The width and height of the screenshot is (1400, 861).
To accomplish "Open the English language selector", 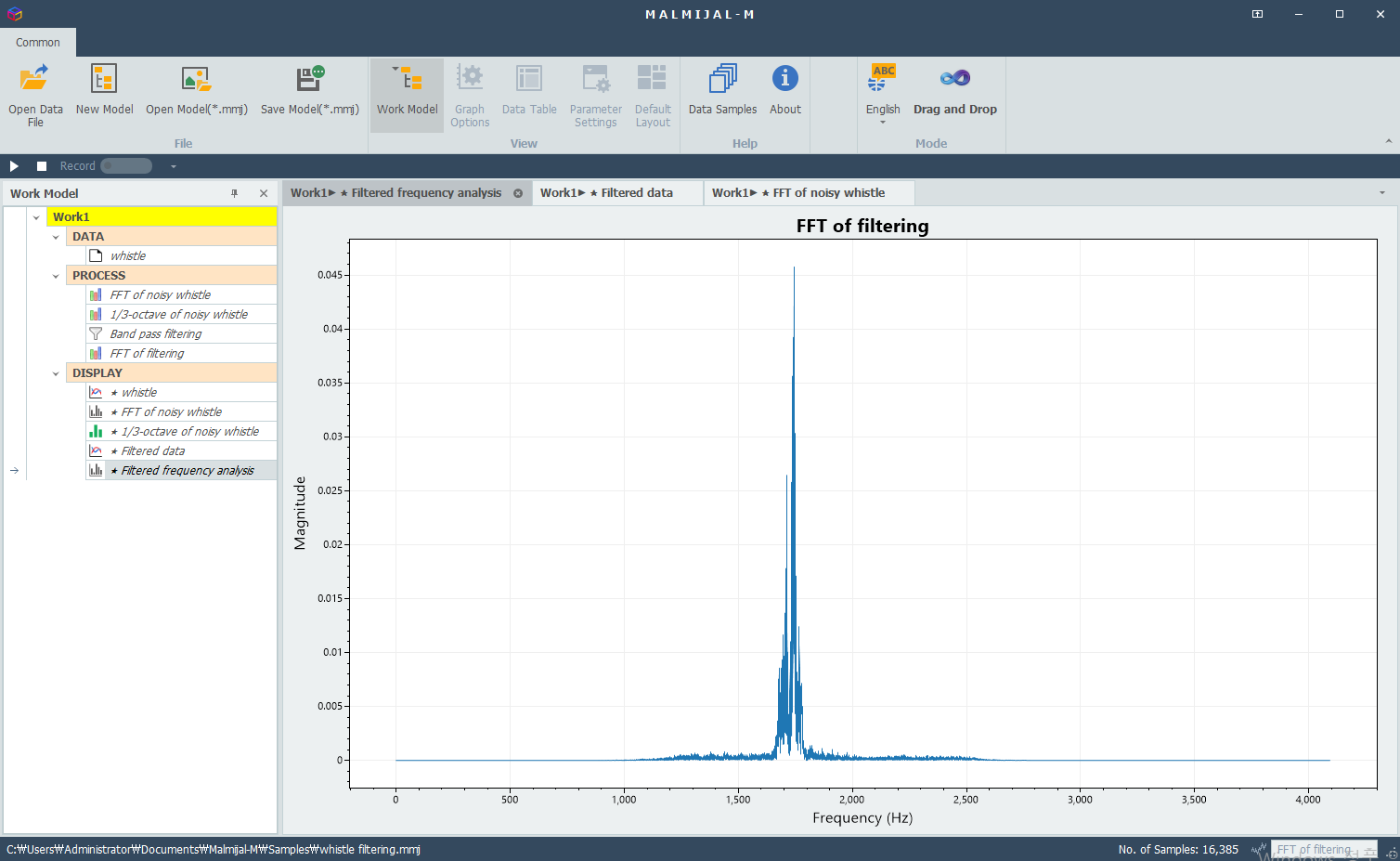I will tap(883, 95).
